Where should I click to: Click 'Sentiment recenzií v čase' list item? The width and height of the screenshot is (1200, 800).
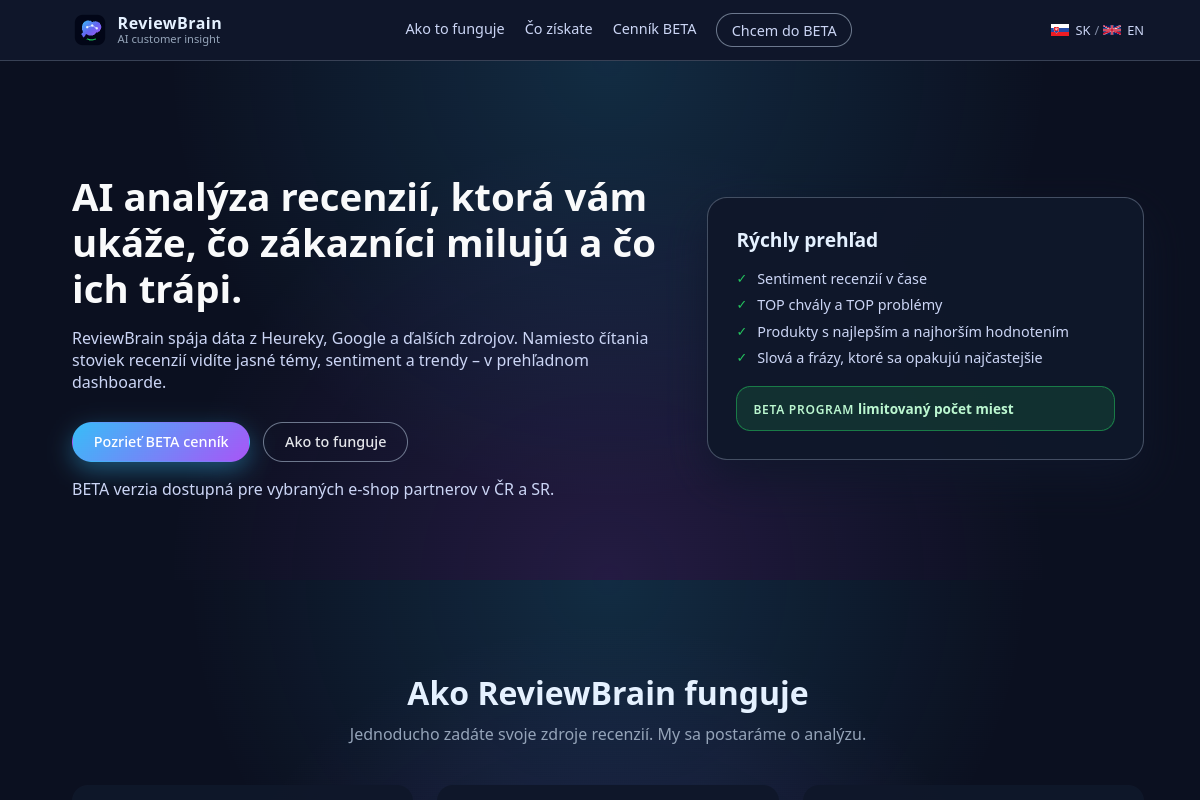tap(842, 279)
